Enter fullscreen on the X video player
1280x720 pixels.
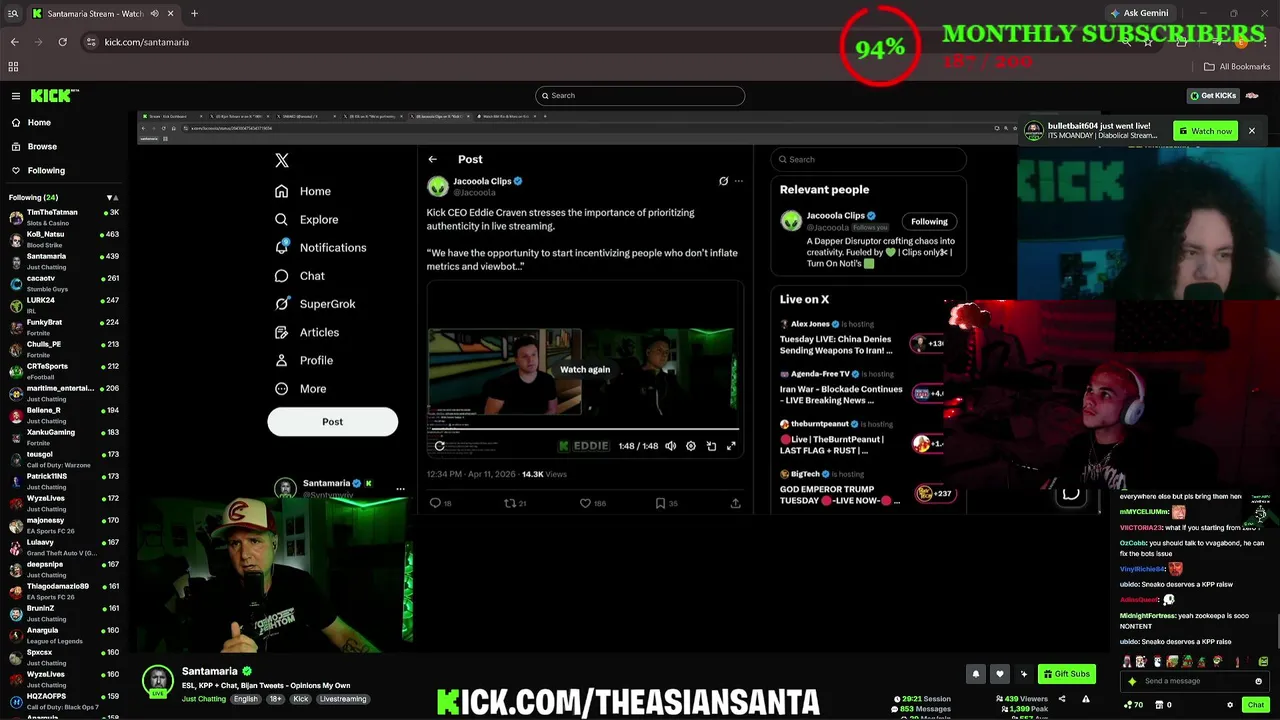click(731, 446)
